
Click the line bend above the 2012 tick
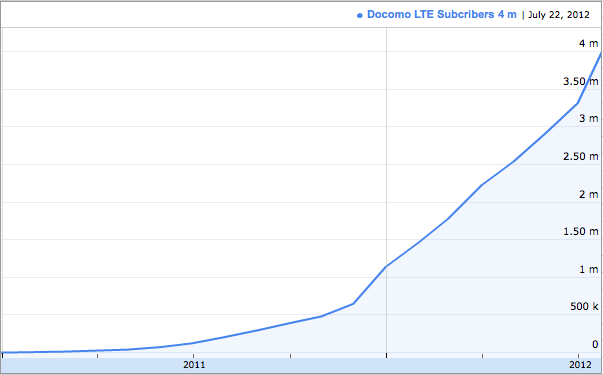578,103
